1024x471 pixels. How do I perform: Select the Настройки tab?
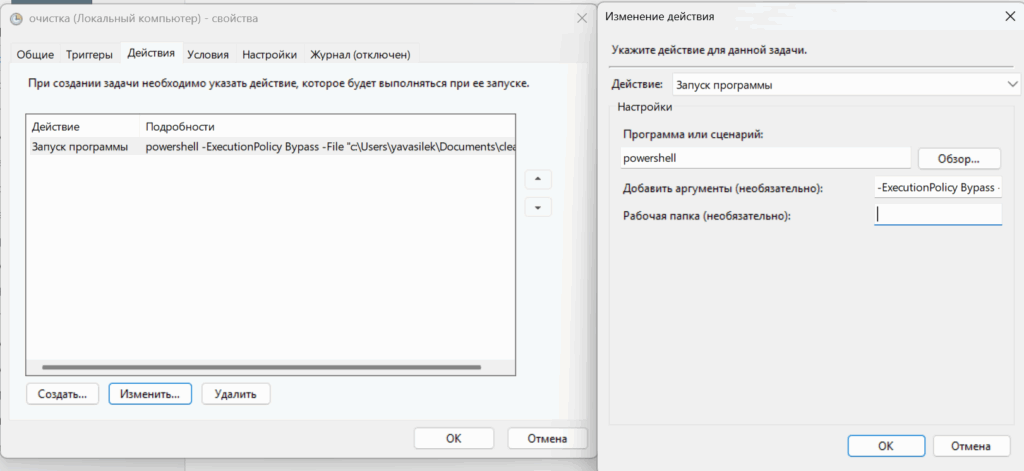click(269, 55)
